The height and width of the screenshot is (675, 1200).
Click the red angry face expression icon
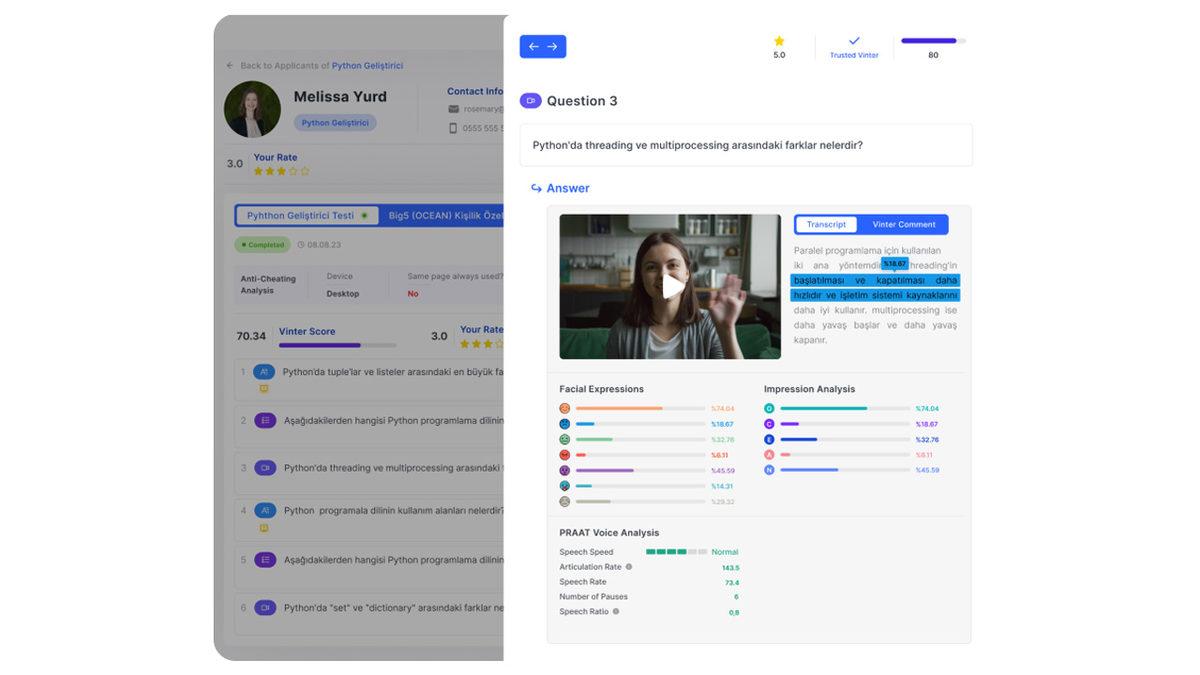565,455
